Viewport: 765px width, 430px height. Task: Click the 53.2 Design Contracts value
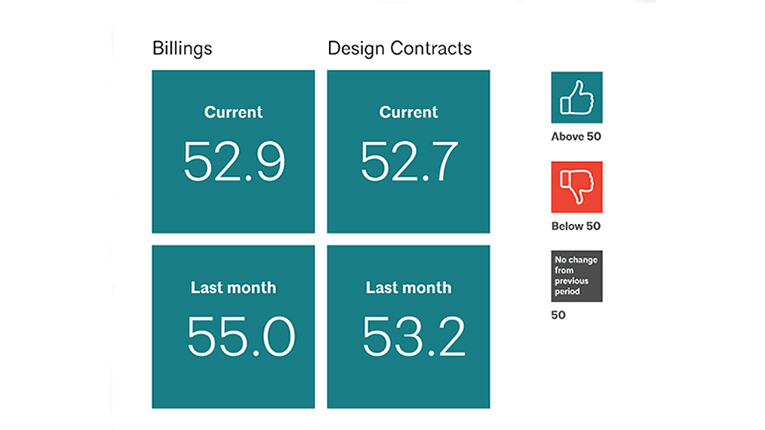tap(413, 337)
